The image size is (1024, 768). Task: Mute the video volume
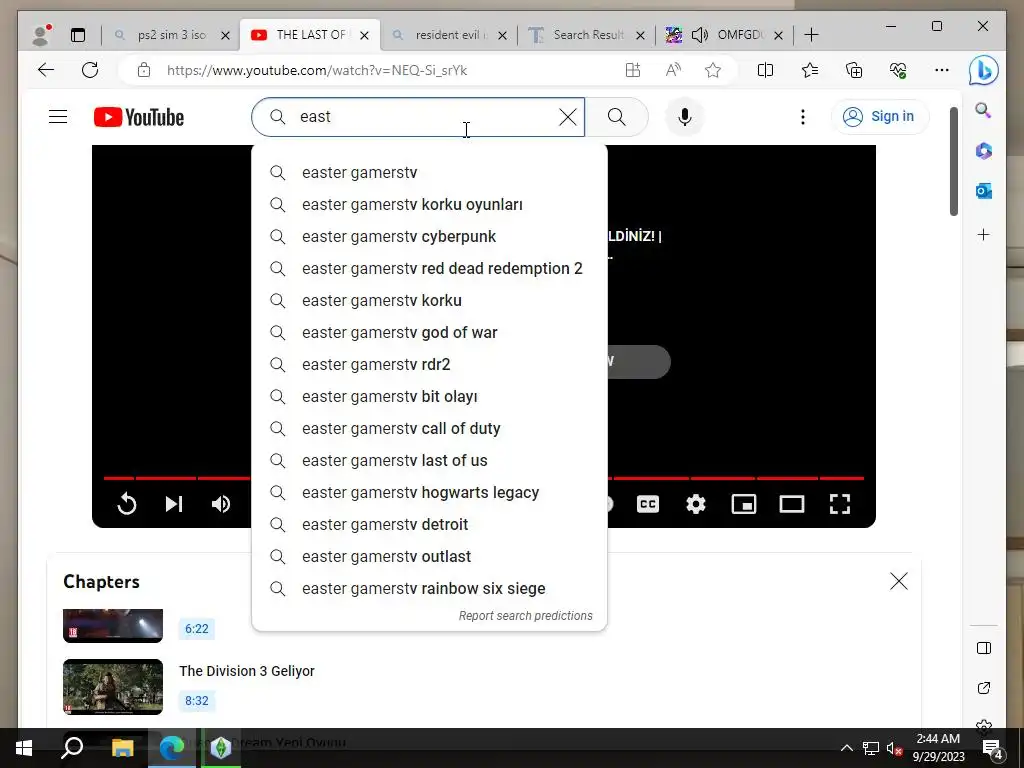pyautogui.click(x=221, y=504)
